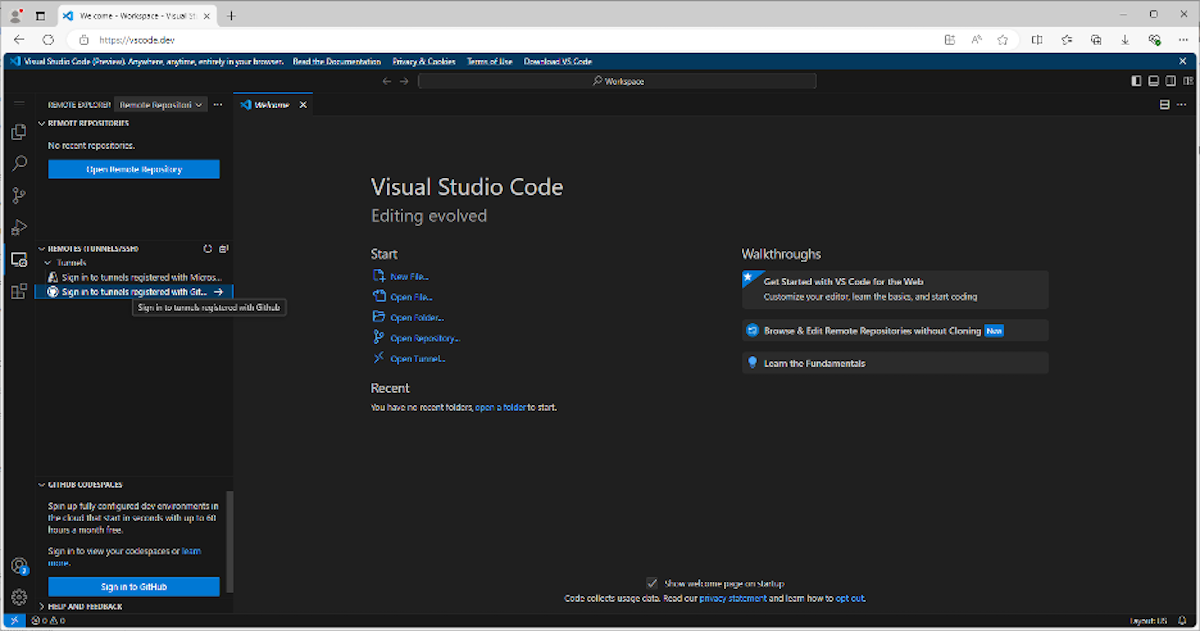This screenshot has width=1200, height=631.
Task: Select the Remote Explorer activity bar icon
Action: click(x=18, y=259)
